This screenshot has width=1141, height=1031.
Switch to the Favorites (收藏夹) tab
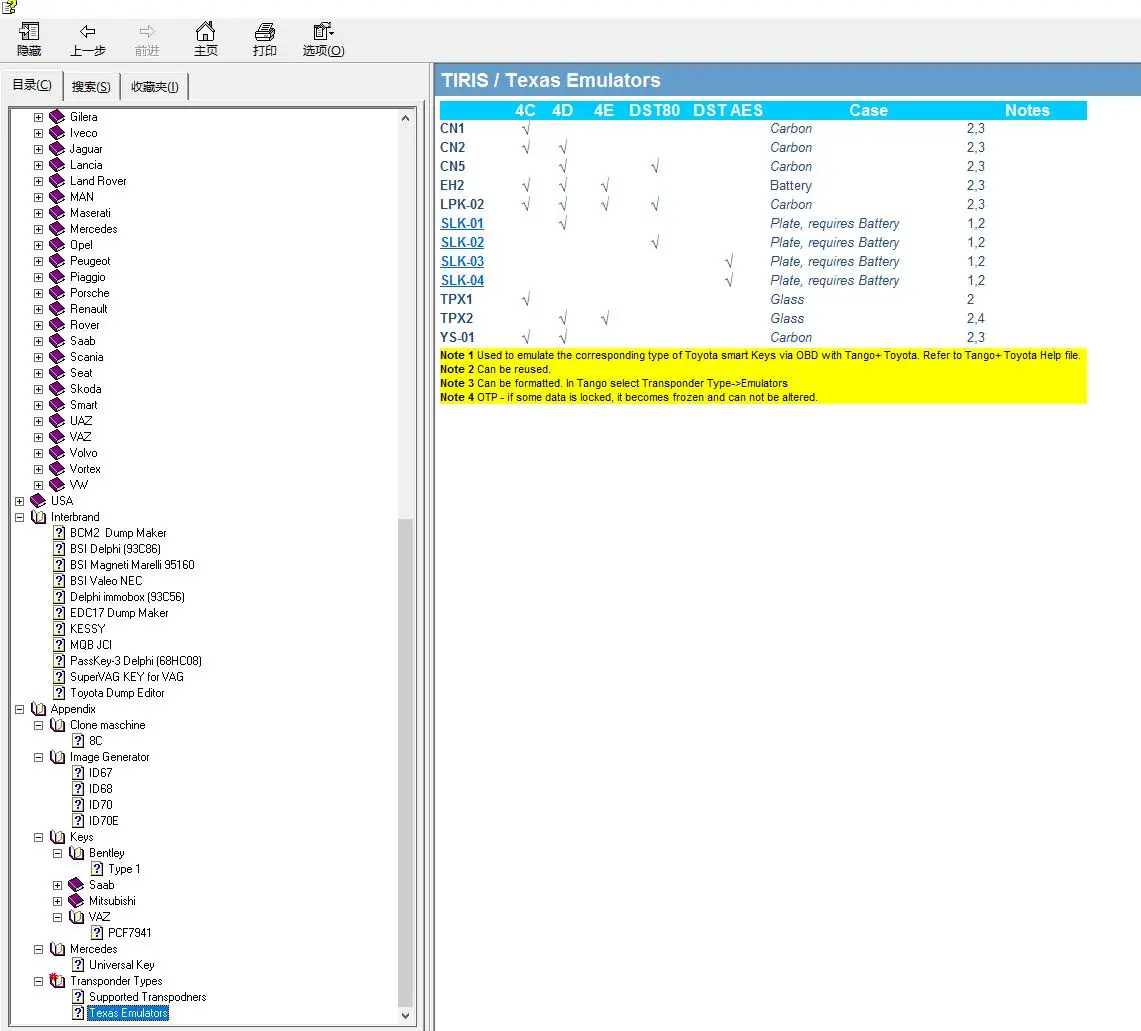point(155,87)
